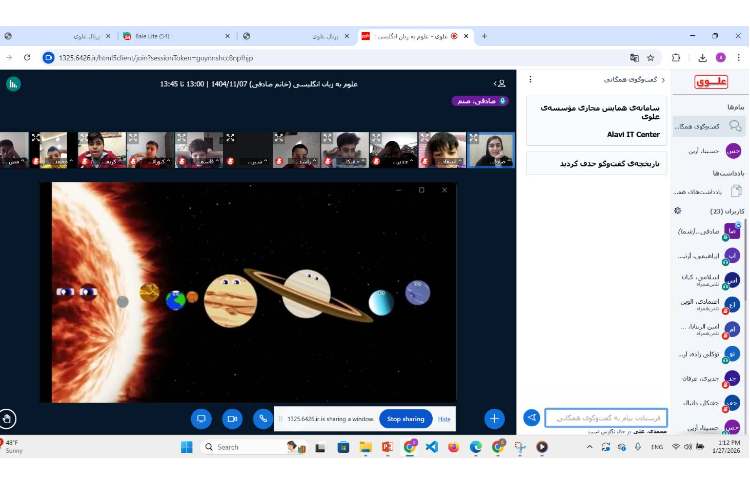Open the users management gear icon

click(677, 211)
